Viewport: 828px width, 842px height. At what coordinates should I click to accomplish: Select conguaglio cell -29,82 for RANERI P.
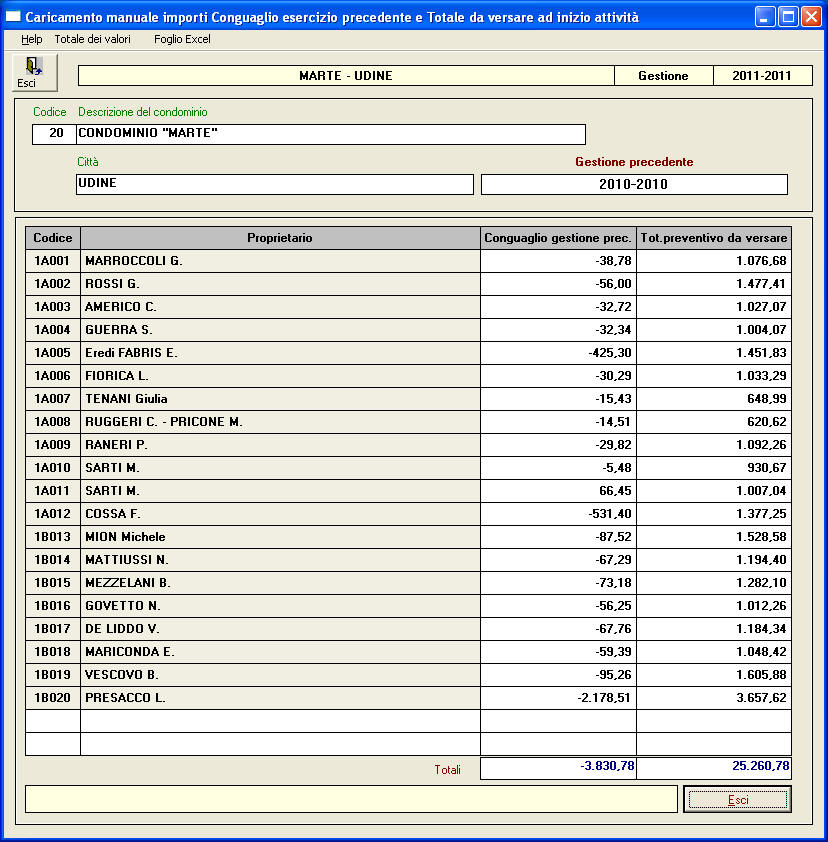[558, 445]
